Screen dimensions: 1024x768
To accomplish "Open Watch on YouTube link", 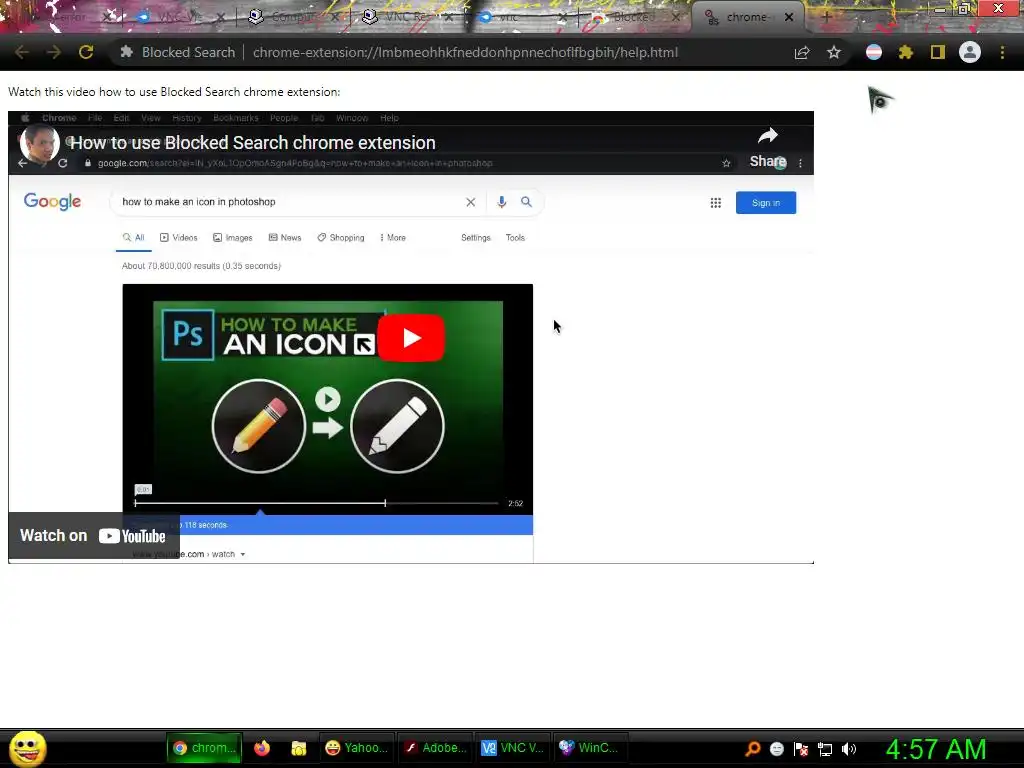I will click(93, 536).
